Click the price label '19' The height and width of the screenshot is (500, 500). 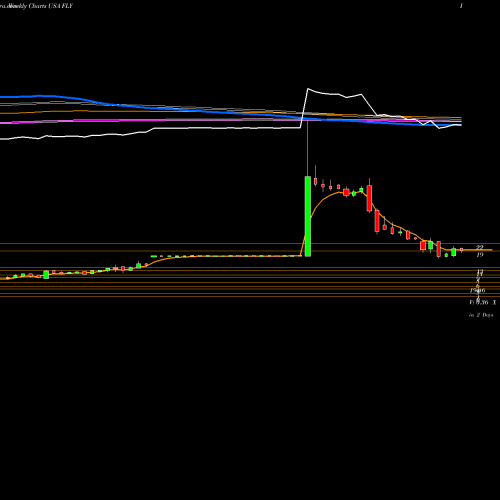pyautogui.click(x=479, y=255)
